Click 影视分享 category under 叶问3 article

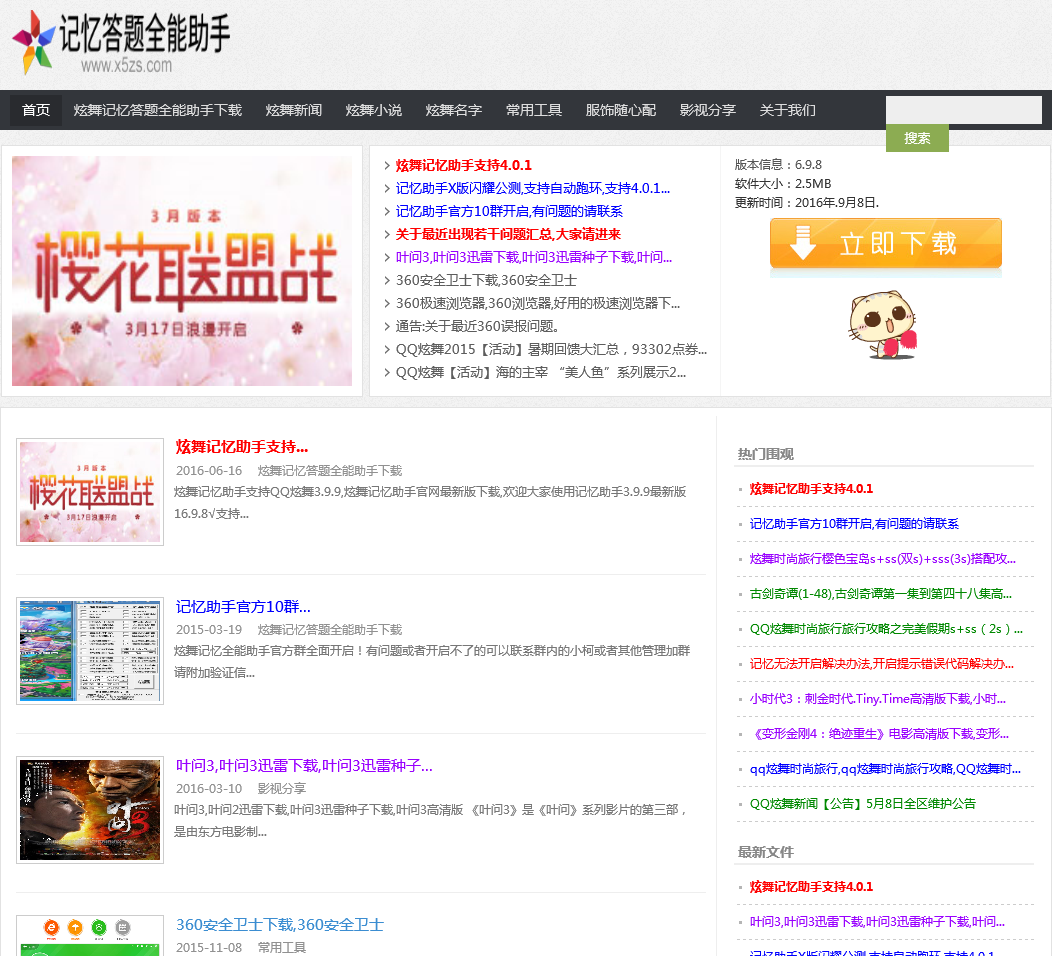pyautogui.click(x=282, y=788)
